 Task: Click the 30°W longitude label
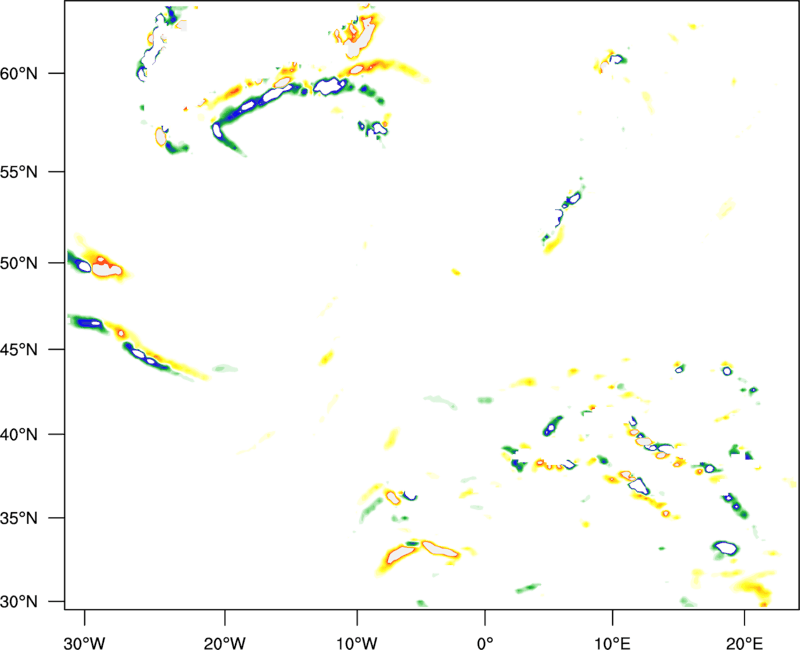85,643
